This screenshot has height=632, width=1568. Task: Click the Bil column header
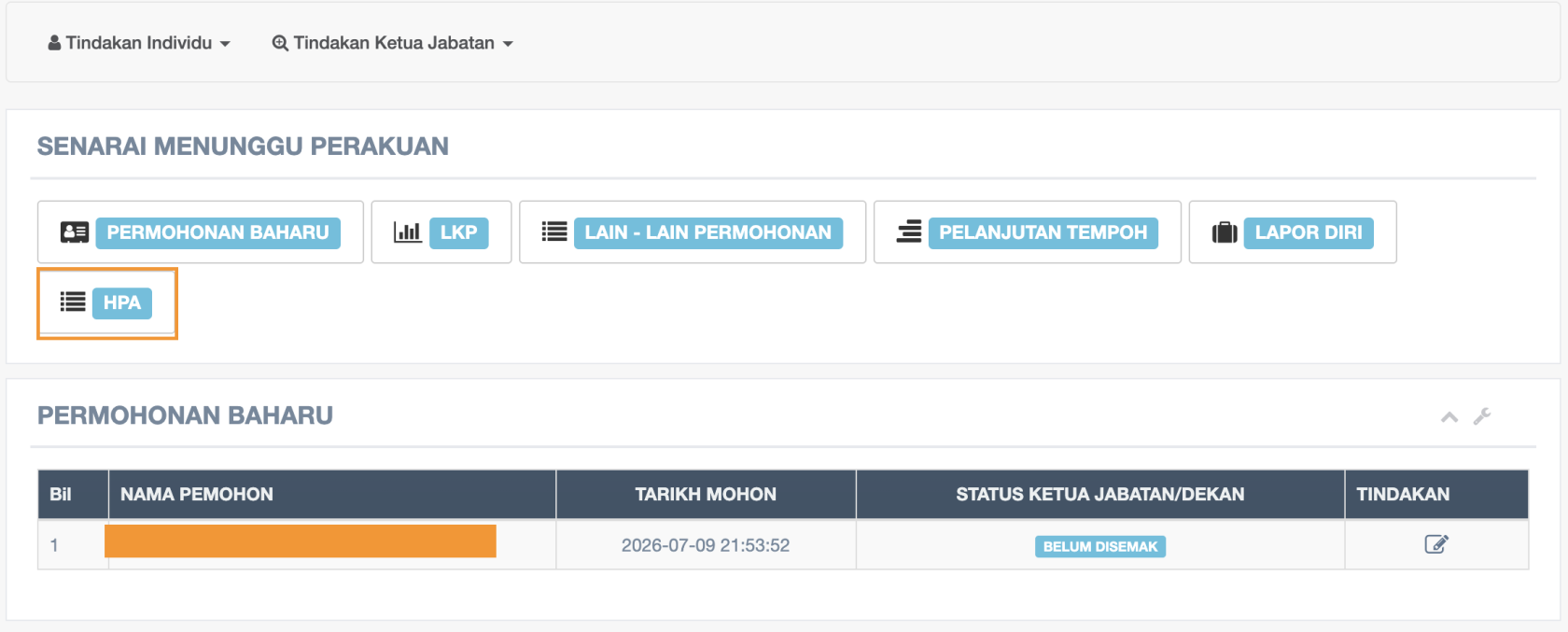coord(73,494)
